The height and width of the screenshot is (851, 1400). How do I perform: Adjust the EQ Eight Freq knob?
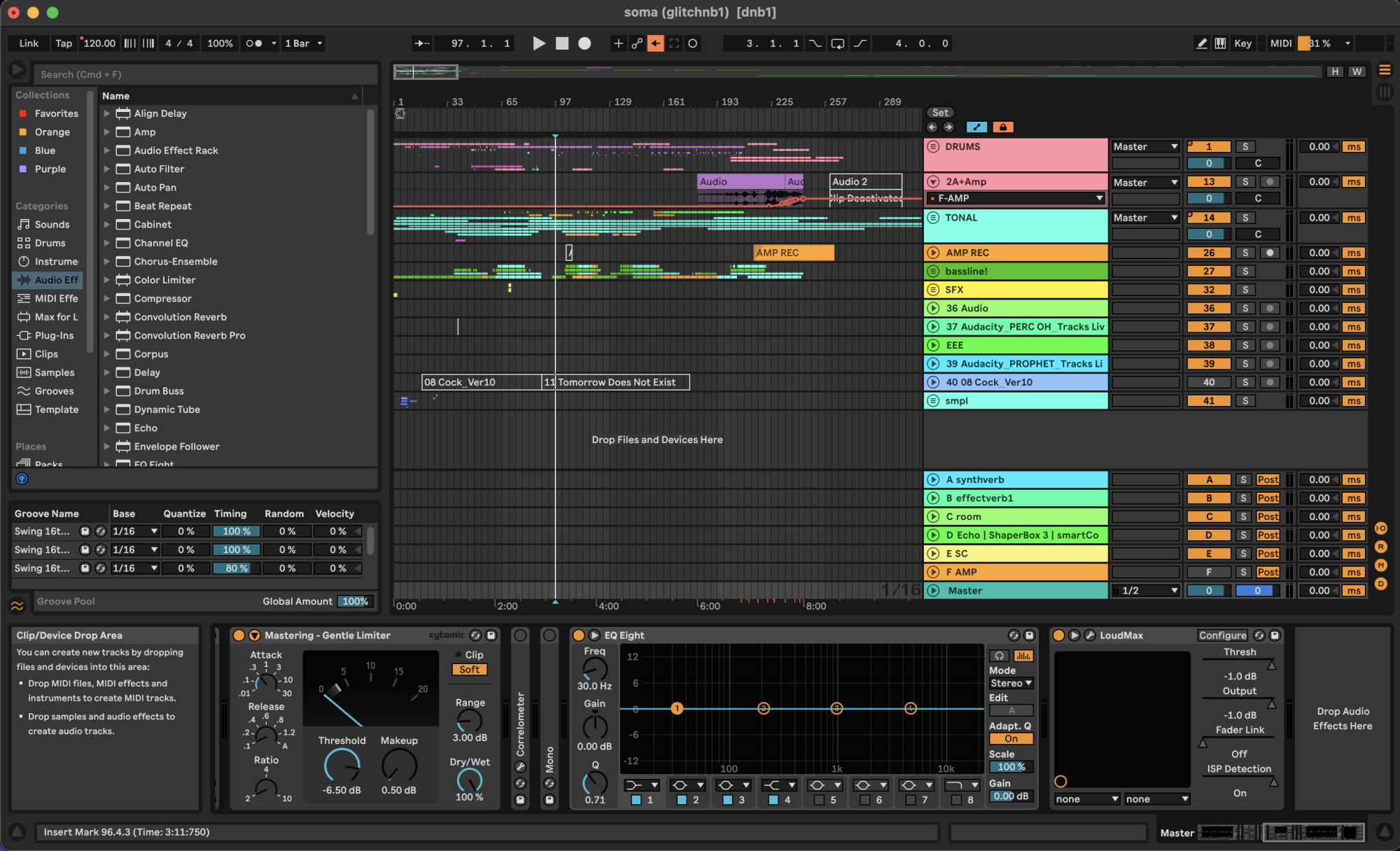click(594, 670)
